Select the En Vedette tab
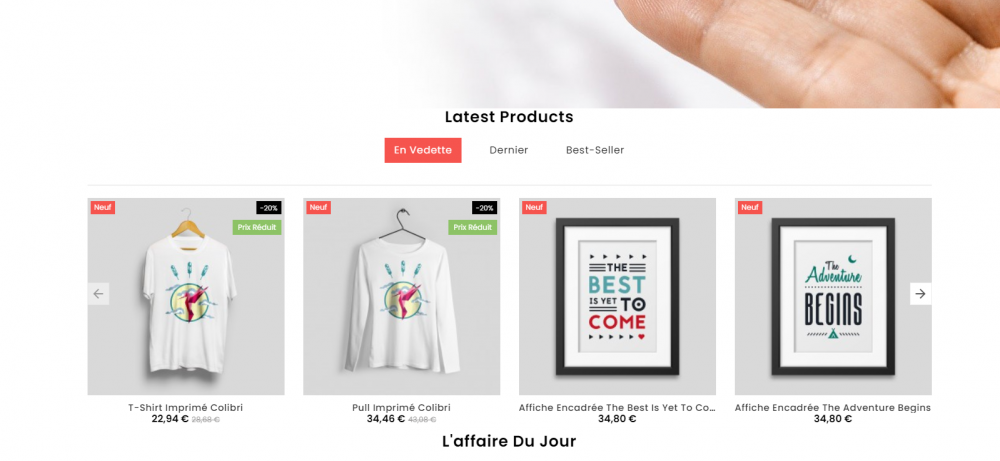1000x461 pixels. (423, 150)
